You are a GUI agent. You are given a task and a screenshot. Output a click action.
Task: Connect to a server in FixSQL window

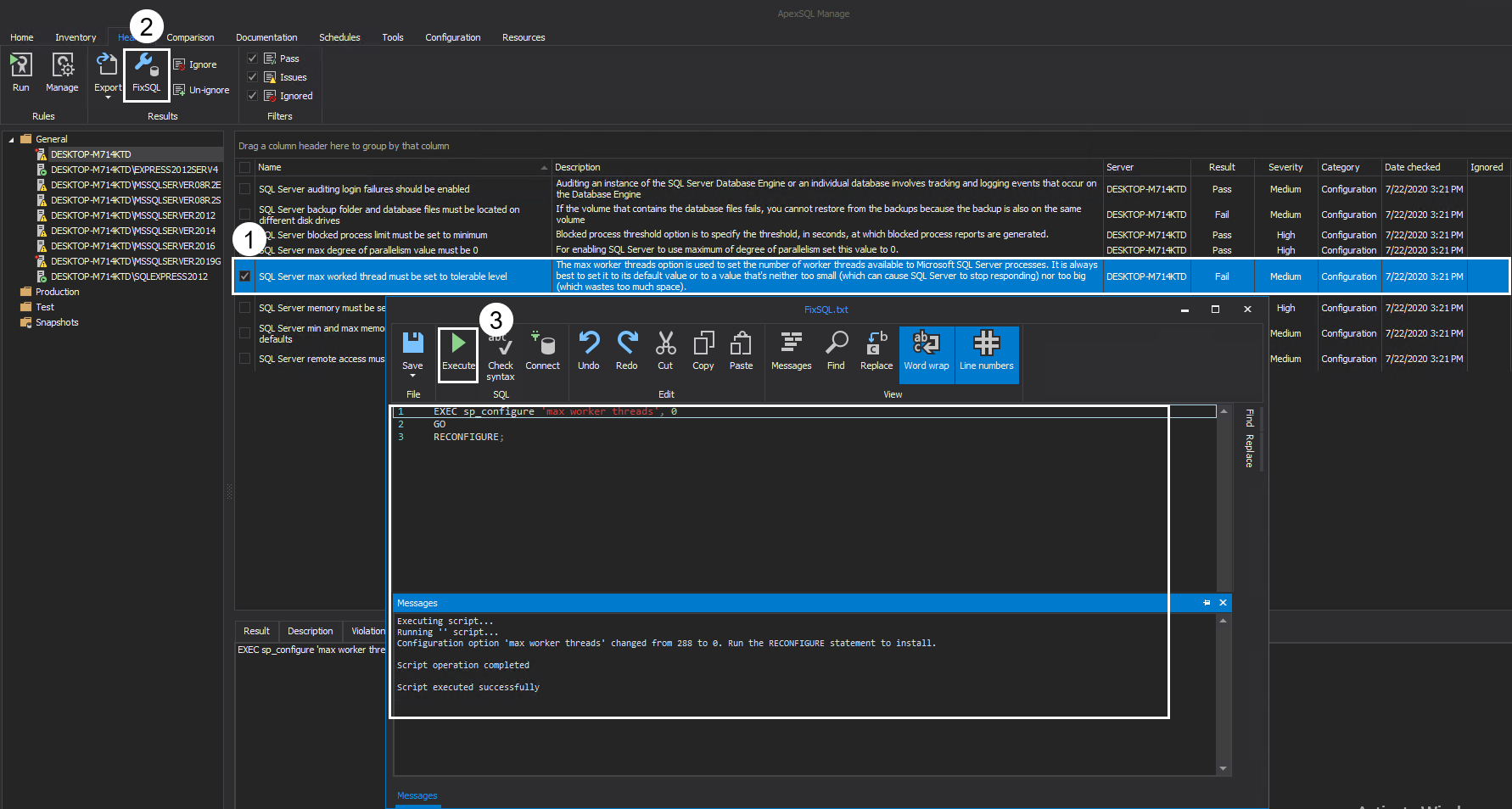click(x=542, y=351)
